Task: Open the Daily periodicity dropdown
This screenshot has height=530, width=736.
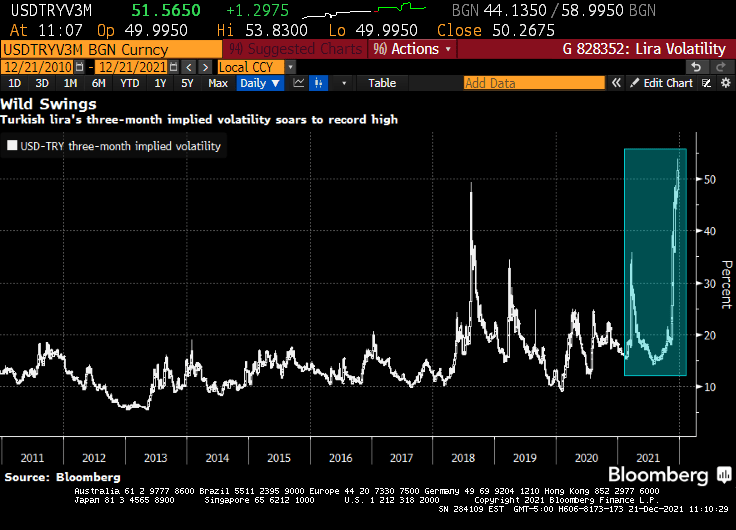Action: point(260,83)
